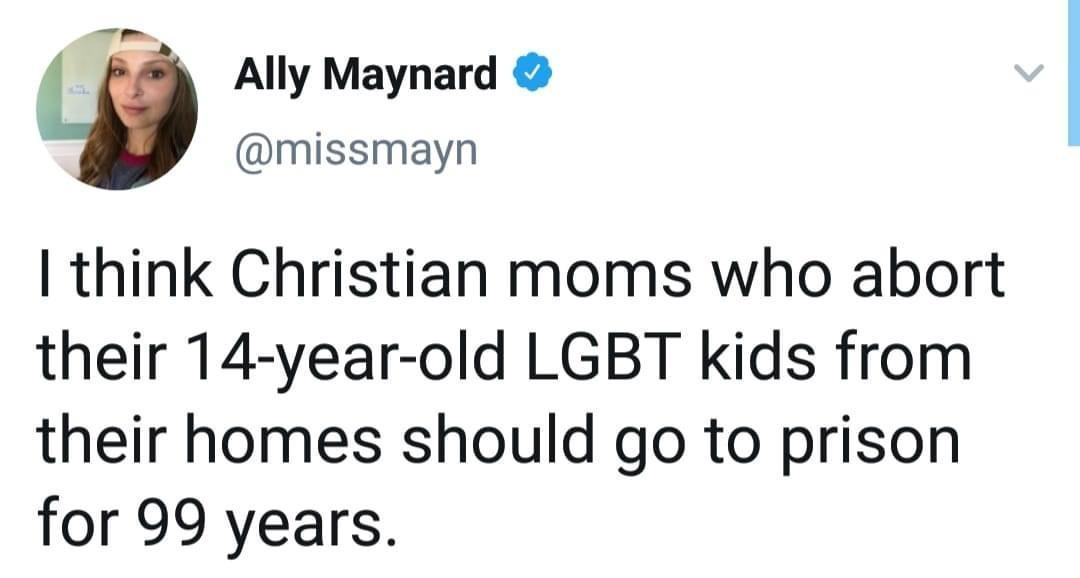Open Ally Maynard's profile picture

coord(117,109)
